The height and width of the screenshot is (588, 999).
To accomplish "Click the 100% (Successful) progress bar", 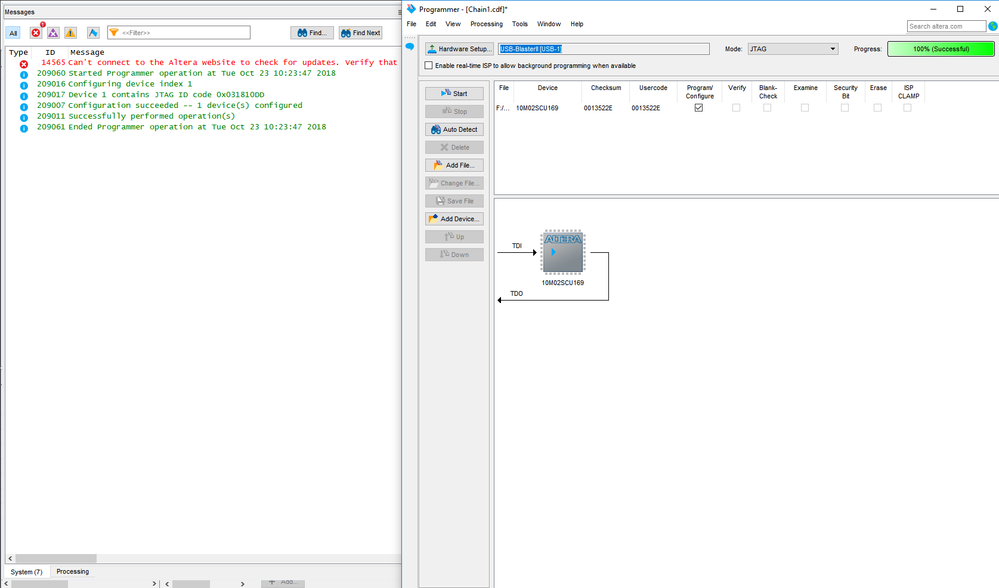I will coord(940,49).
